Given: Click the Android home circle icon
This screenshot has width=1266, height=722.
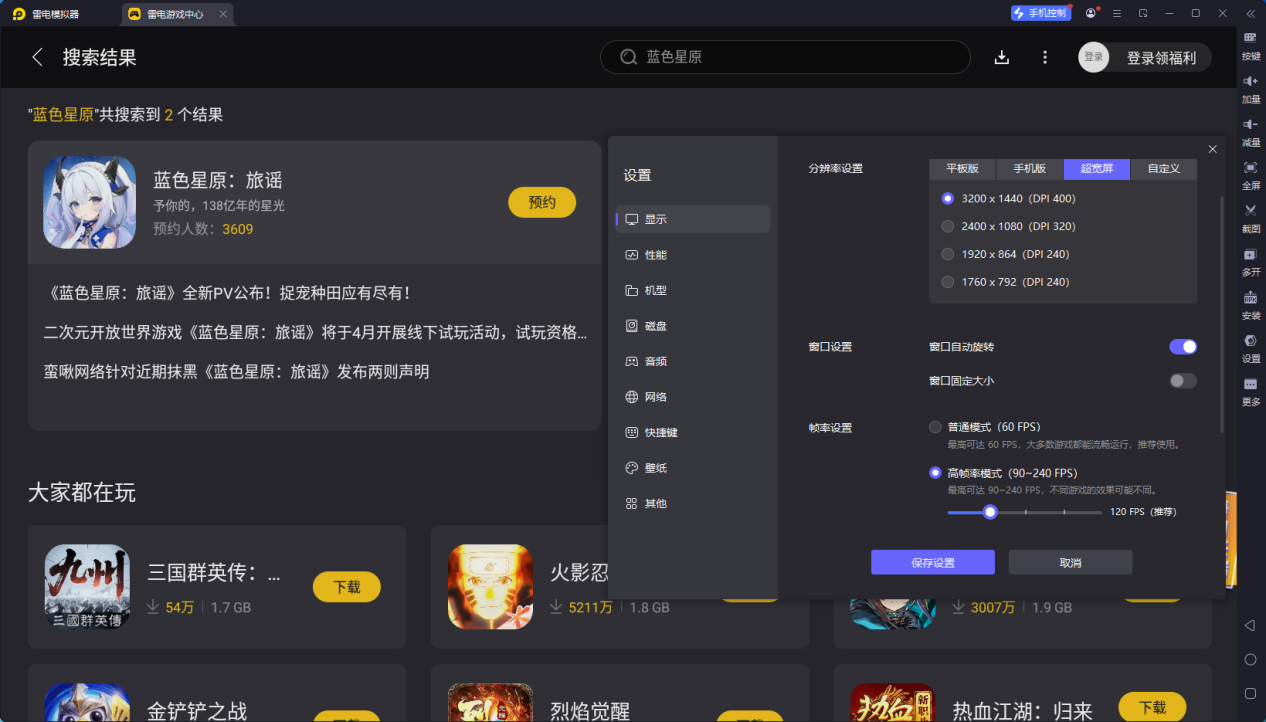Looking at the screenshot, I should [x=1250, y=659].
